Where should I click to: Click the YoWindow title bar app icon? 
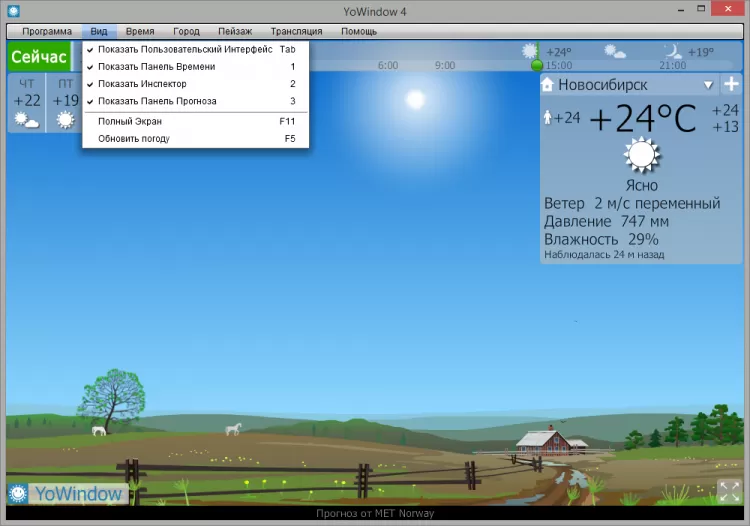[13, 11]
